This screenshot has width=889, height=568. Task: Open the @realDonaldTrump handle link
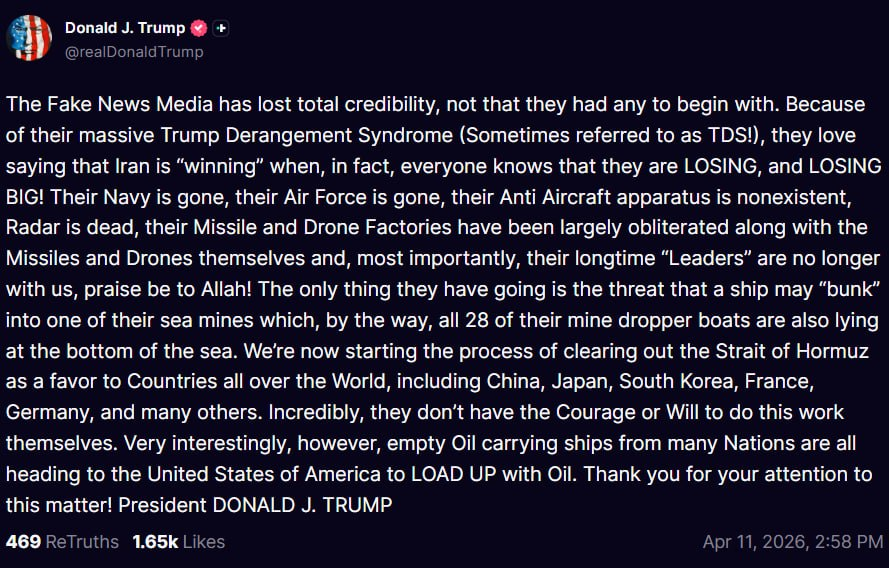[x=134, y=51]
